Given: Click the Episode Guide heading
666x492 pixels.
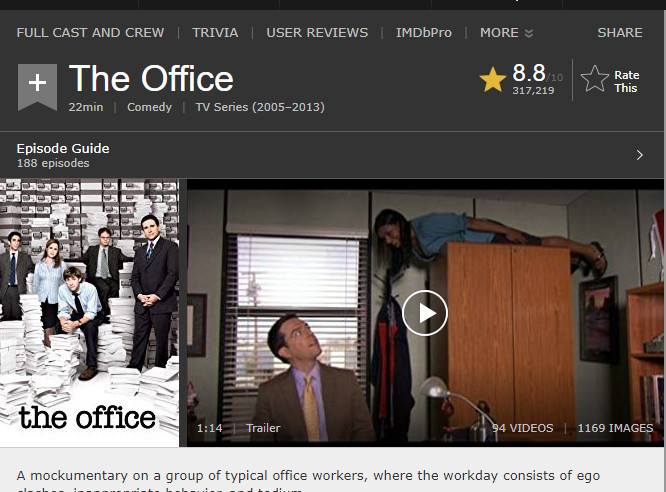Looking at the screenshot, I should click(x=63, y=148).
